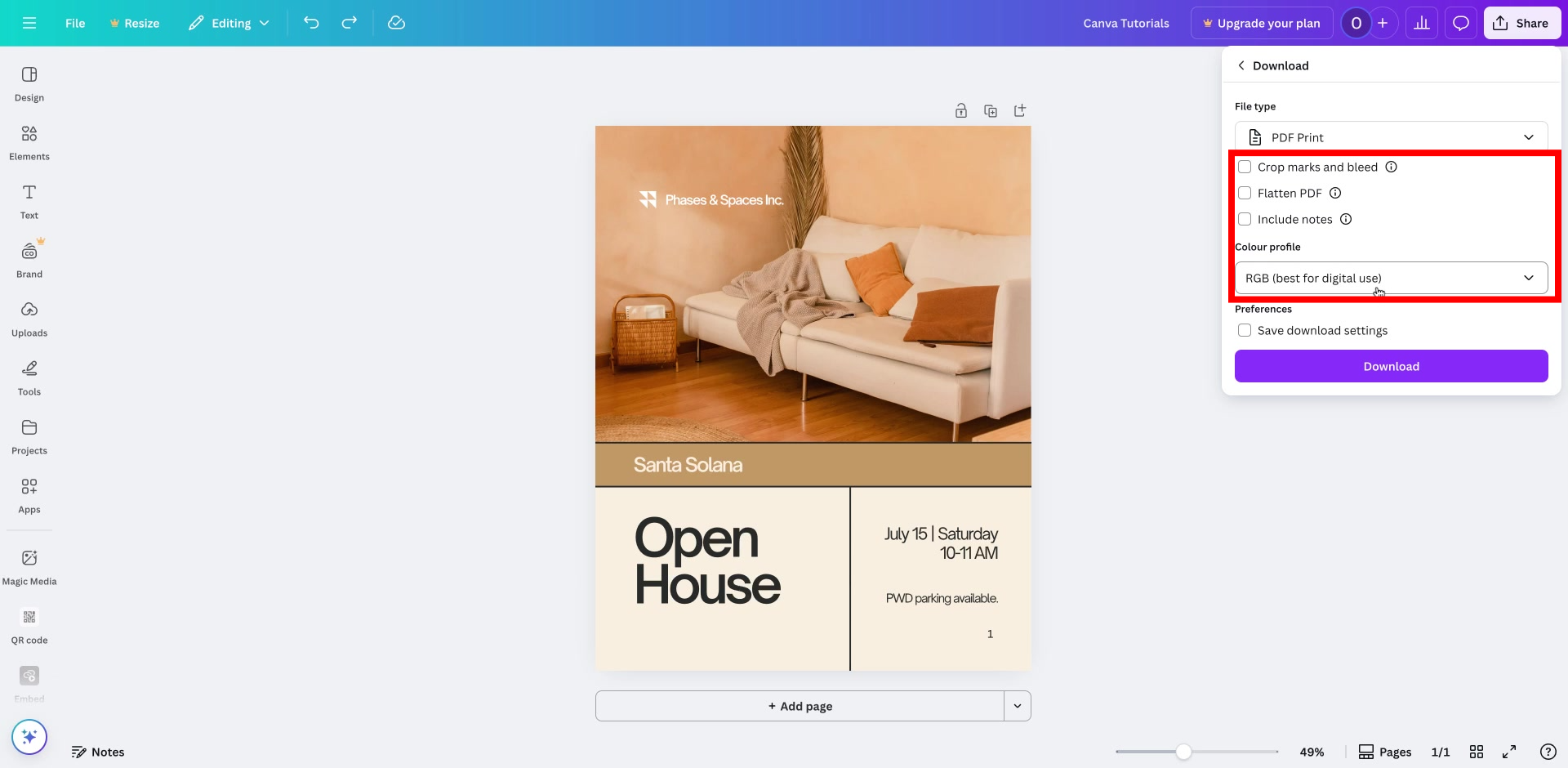Click the Undo icon

tap(311, 23)
